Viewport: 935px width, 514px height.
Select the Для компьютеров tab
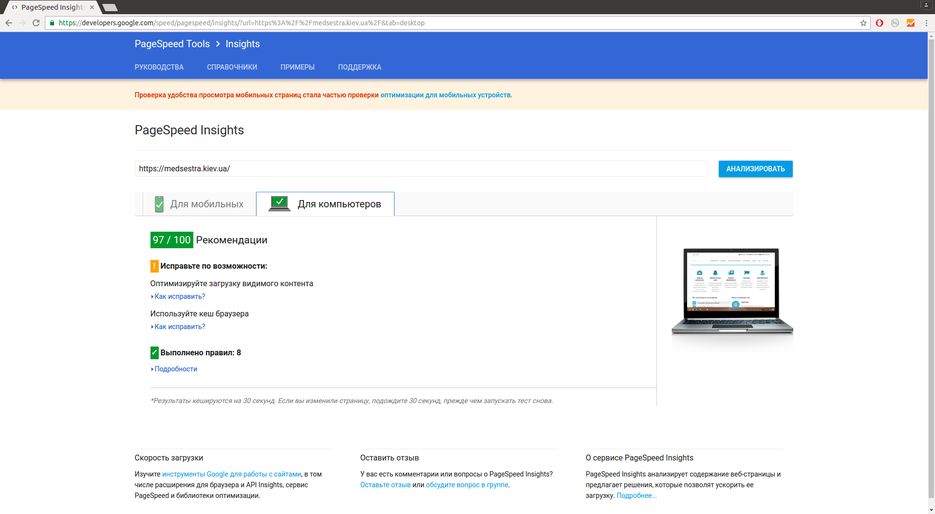click(x=326, y=204)
